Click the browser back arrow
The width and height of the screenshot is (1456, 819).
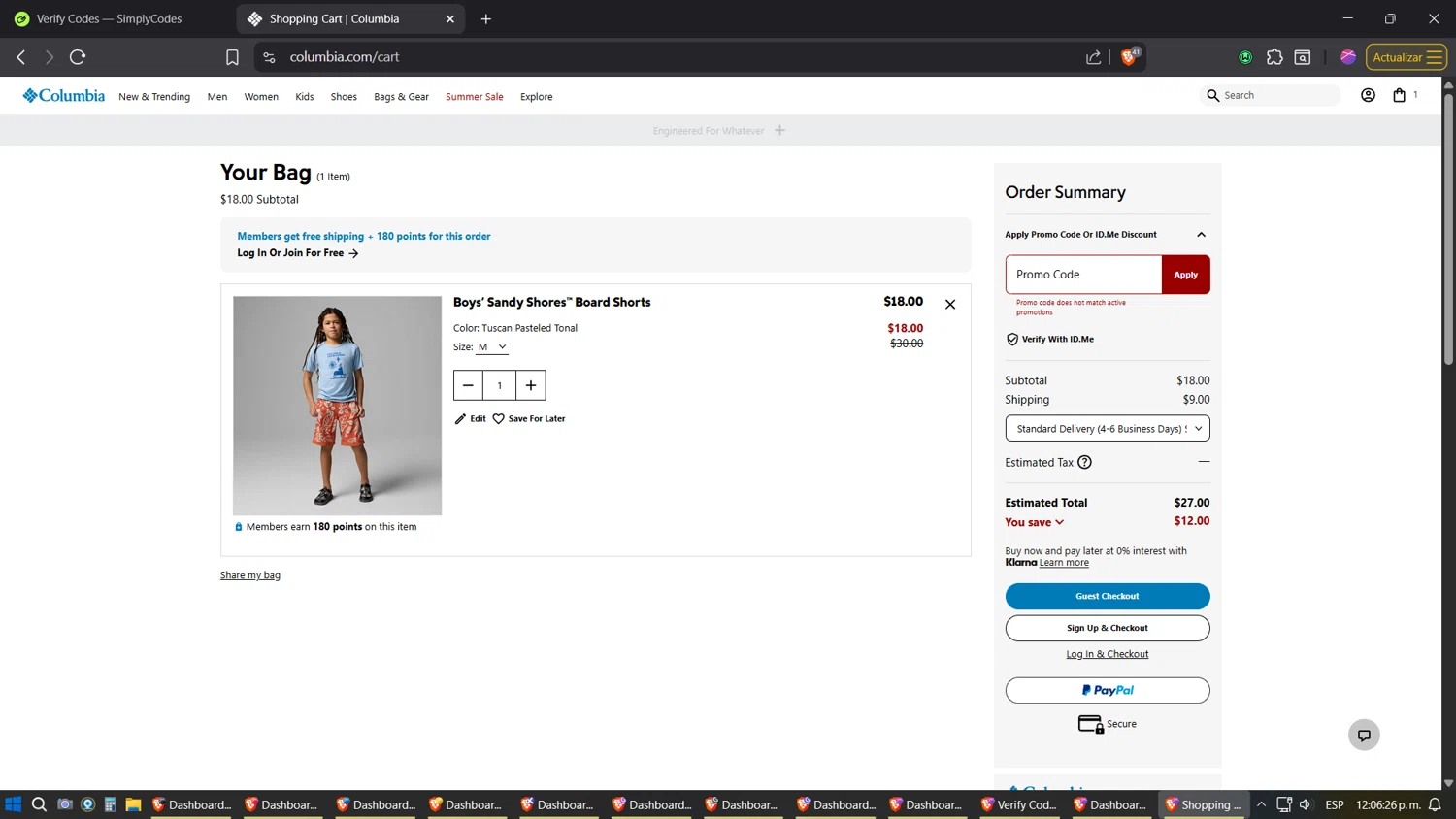tap(21, 57)
